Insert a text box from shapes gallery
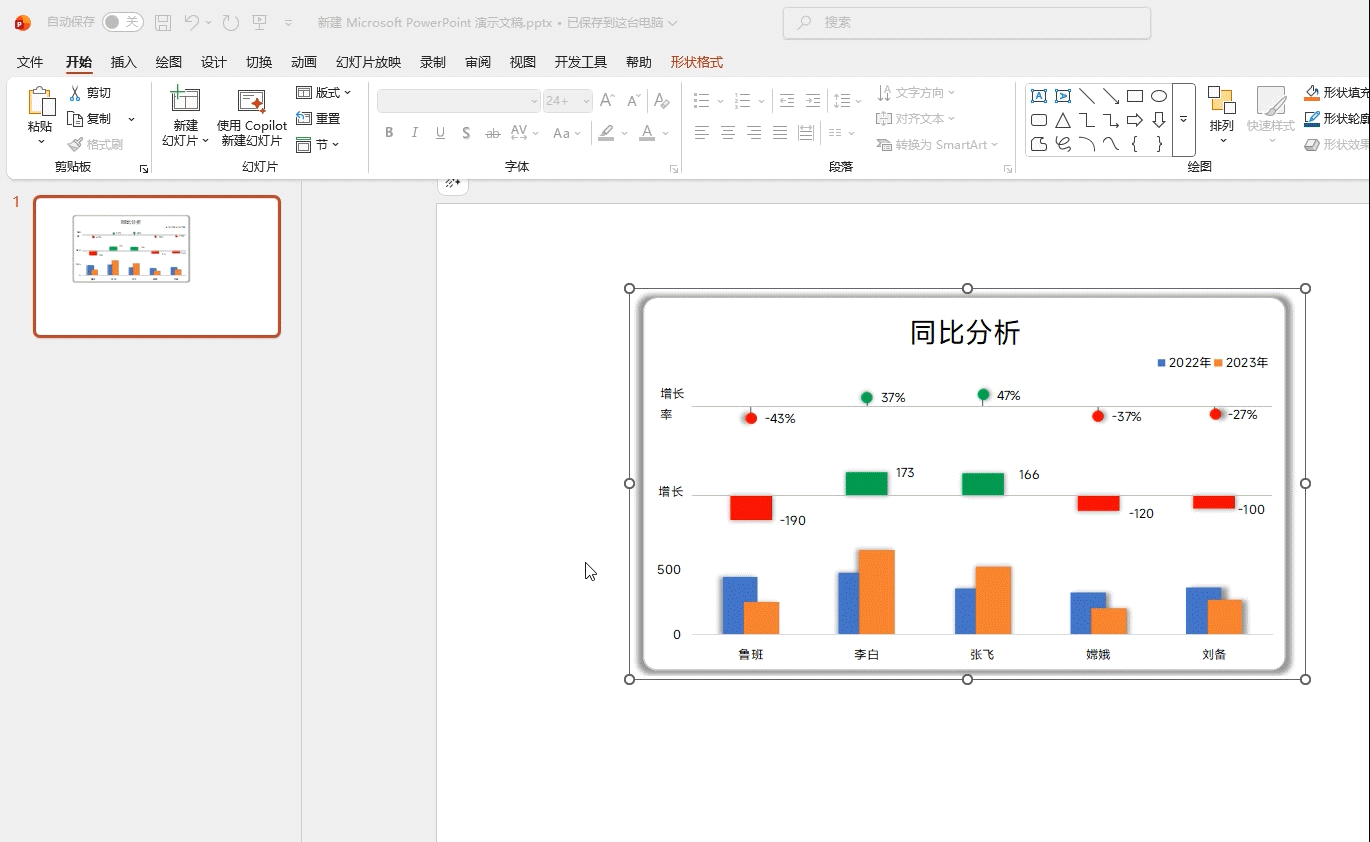1370x842 pixels. tap(1039, 96)
